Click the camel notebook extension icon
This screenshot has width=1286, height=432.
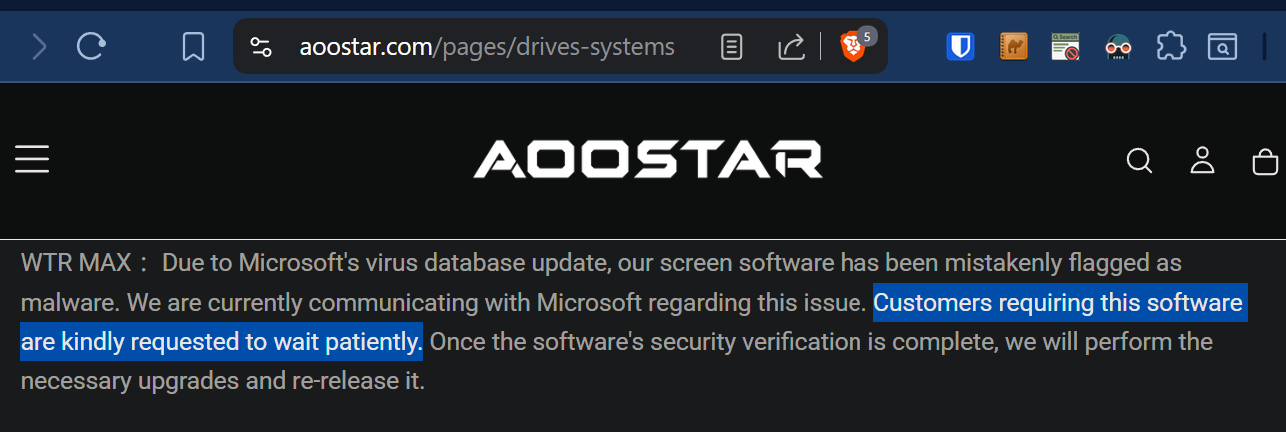point(1013,47)
